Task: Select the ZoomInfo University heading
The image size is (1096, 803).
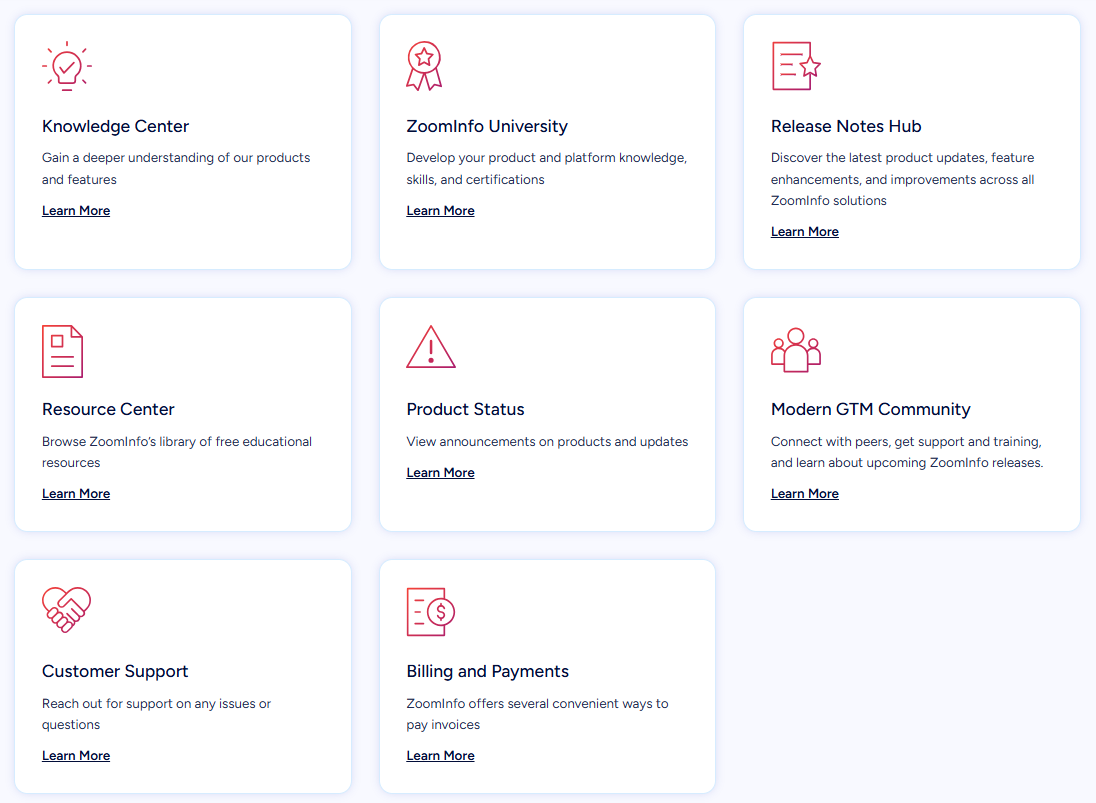Action: click(x=487, y=126)
